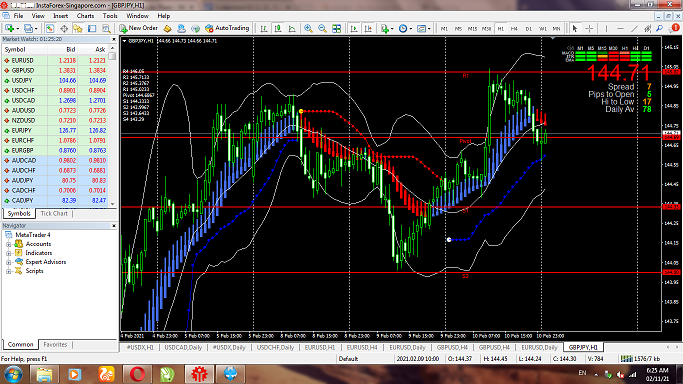Open Opera browser from taskbar
The image size is (683, 384).
pyautogui.click(x=137, y=374)
